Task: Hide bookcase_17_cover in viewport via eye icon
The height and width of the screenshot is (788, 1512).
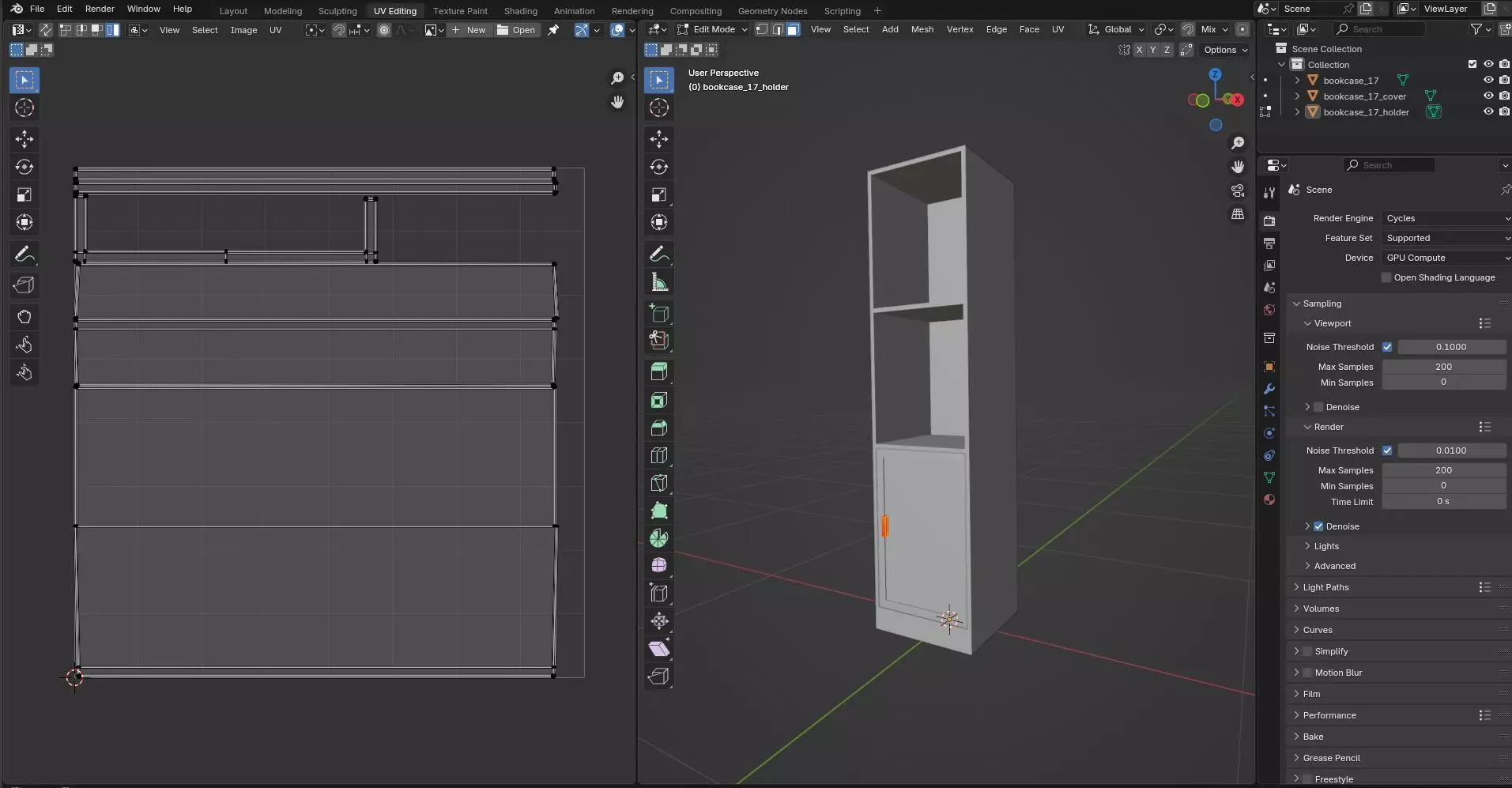Action: [x=1488, y=96]
